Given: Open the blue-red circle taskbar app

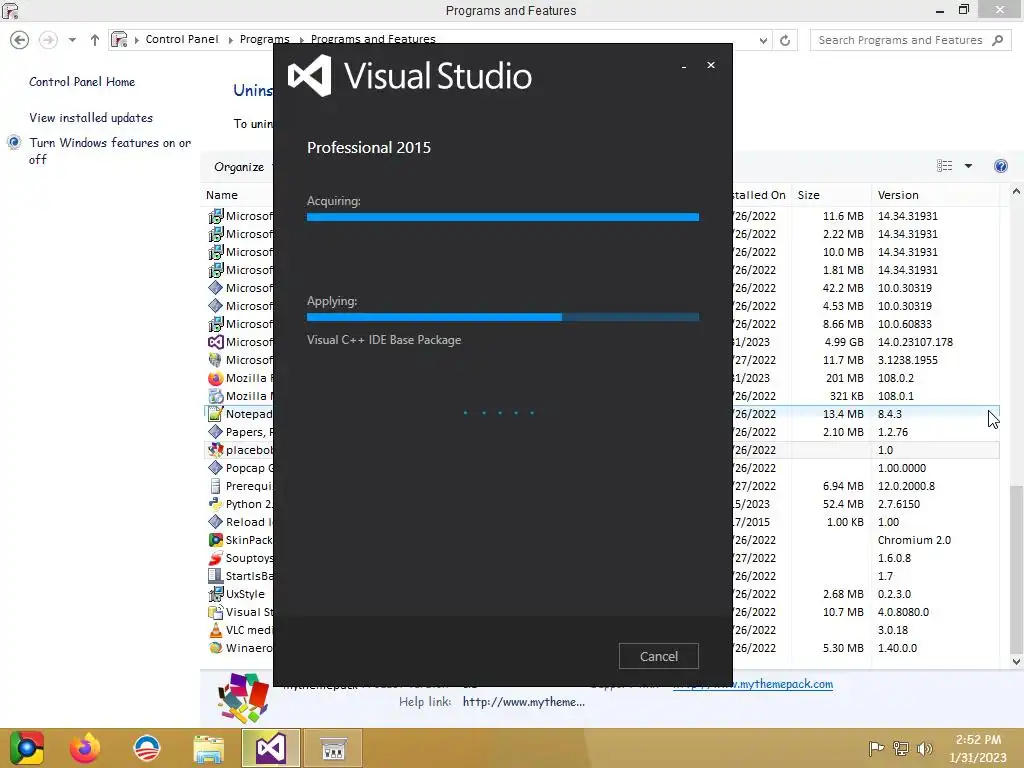Looking at the screenshot, I should [147, 748].
